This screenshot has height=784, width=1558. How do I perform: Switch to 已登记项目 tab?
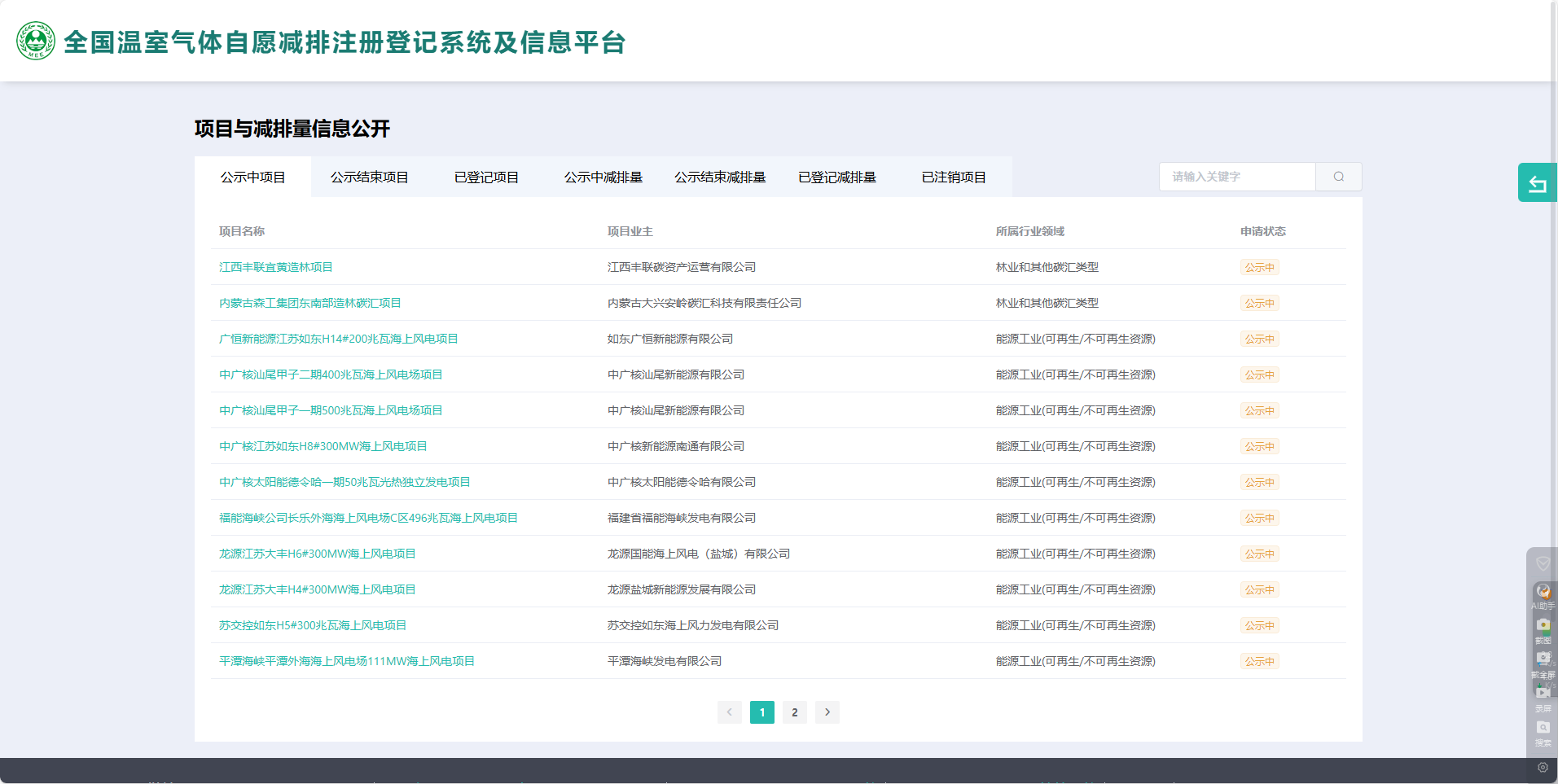point(486,177)
